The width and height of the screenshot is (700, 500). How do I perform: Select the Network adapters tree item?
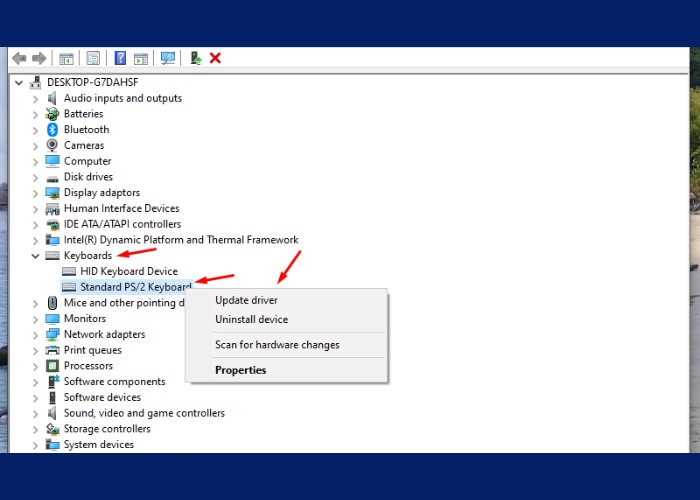point(104,334)
